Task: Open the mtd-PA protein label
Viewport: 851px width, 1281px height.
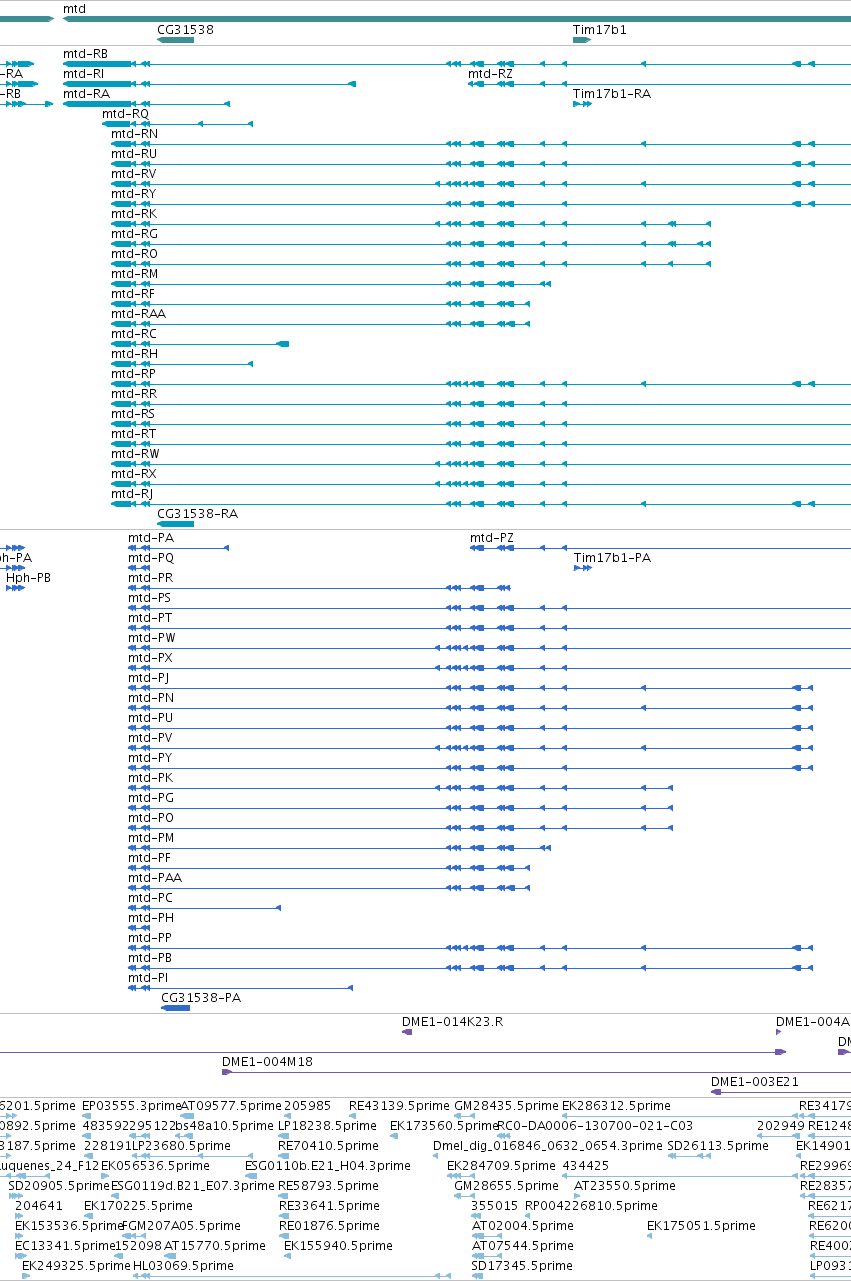Action: (151, 538)
